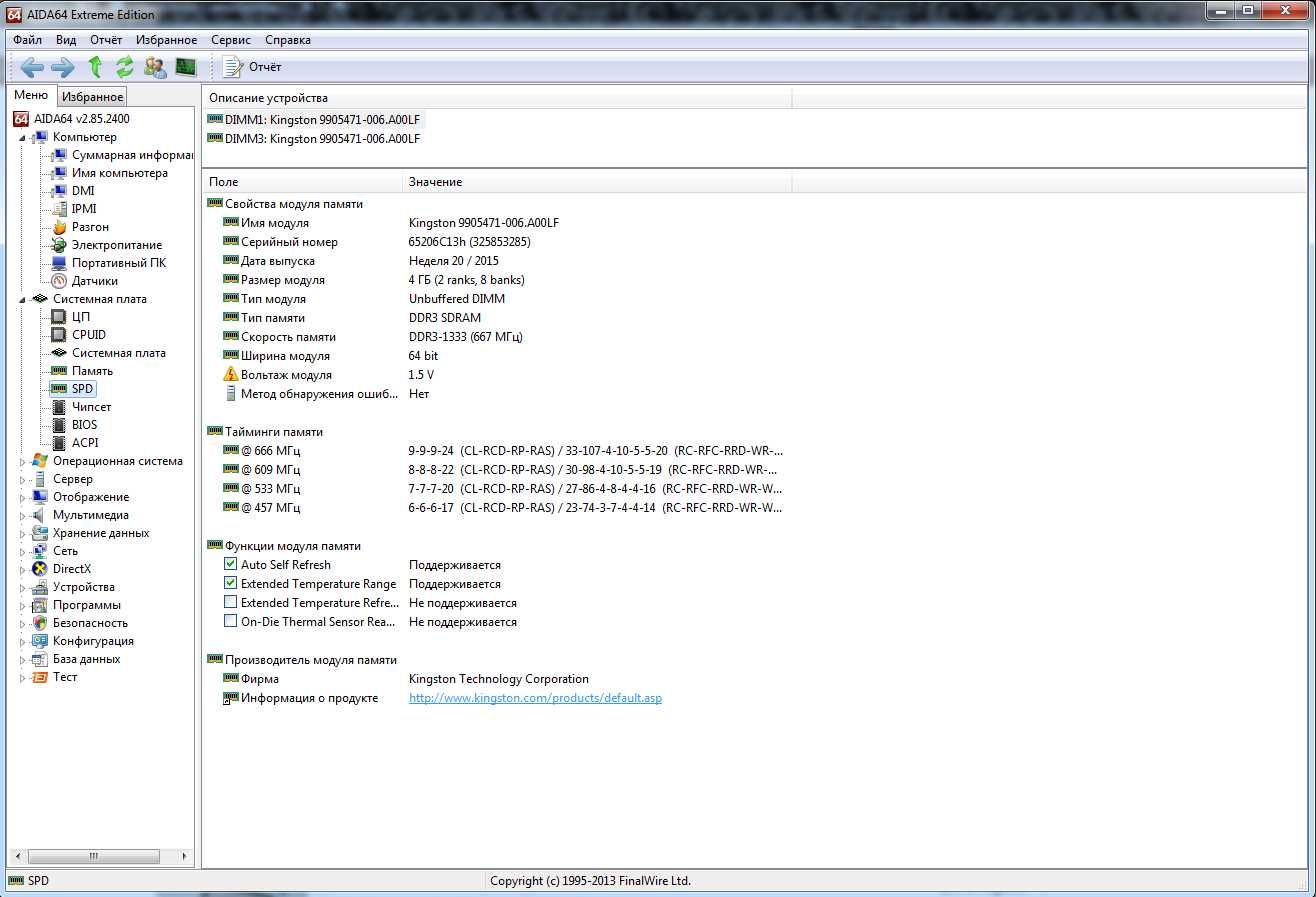Select DIMM3 Kingston module row

pos(314,138)
